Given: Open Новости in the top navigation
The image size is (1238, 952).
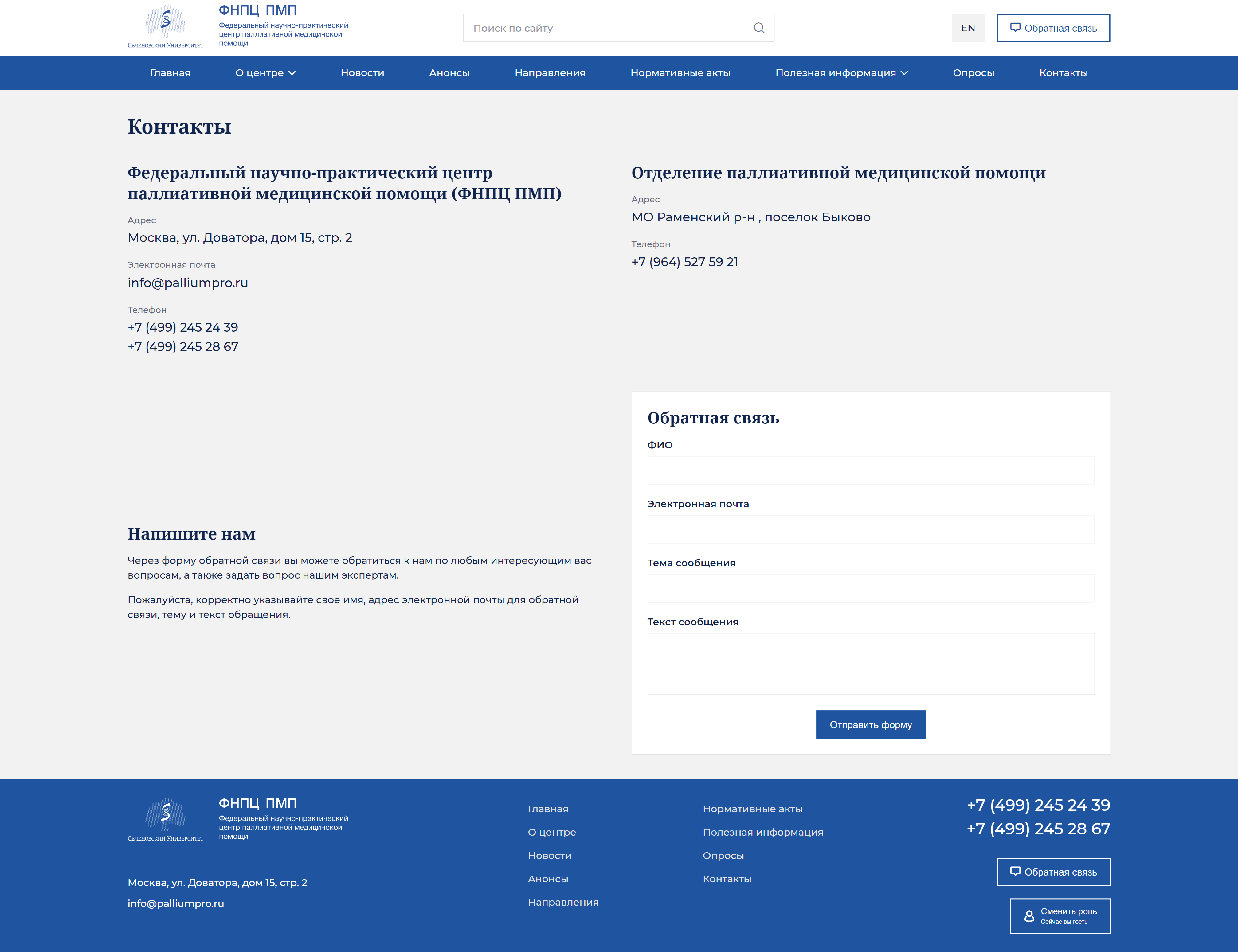Looking at the screenshot, I should point(362,72).
